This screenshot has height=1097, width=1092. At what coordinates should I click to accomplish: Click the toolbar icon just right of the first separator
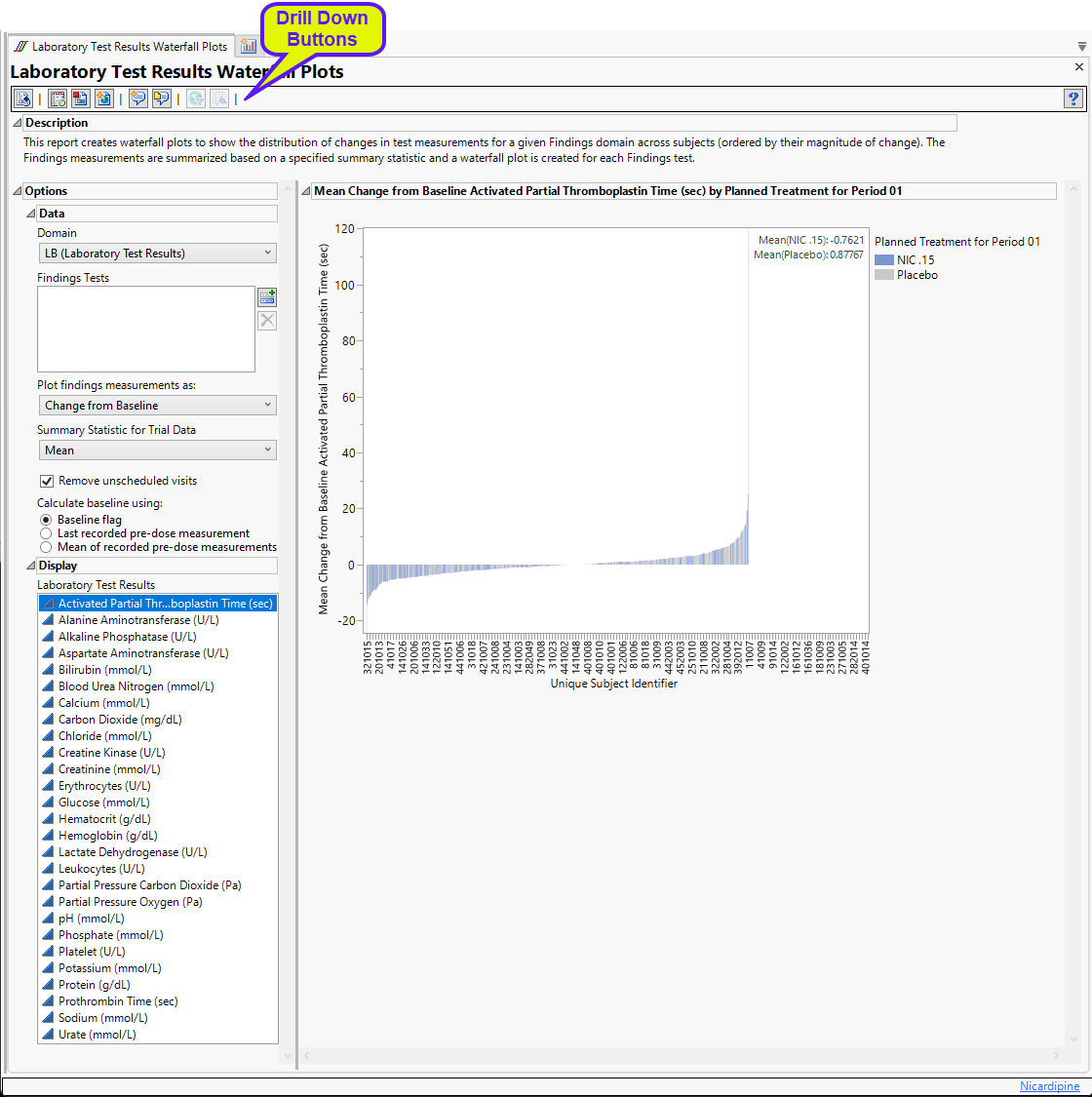(x=58, y=98)
